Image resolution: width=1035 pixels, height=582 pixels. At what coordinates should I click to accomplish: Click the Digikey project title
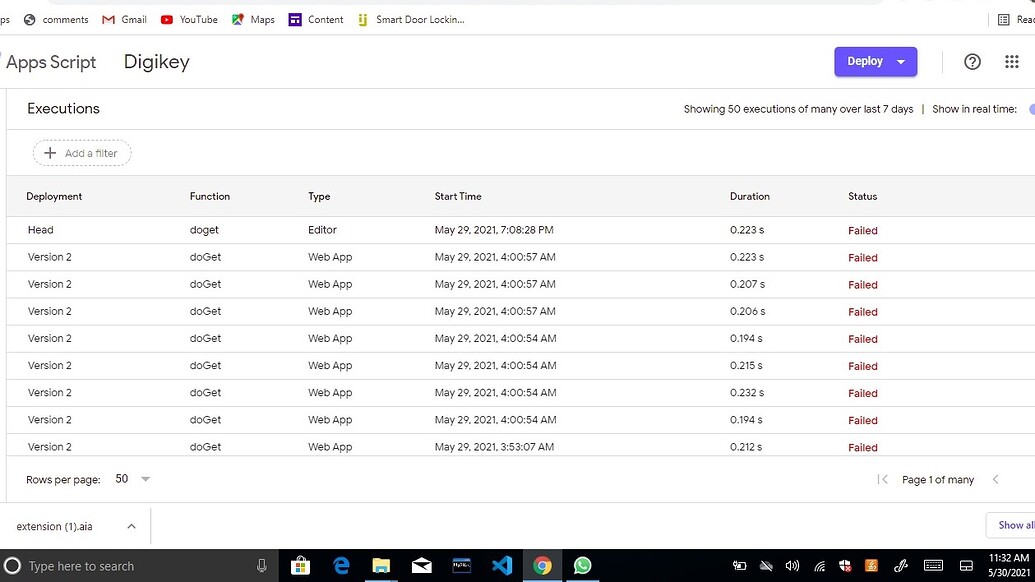point(156,62)
